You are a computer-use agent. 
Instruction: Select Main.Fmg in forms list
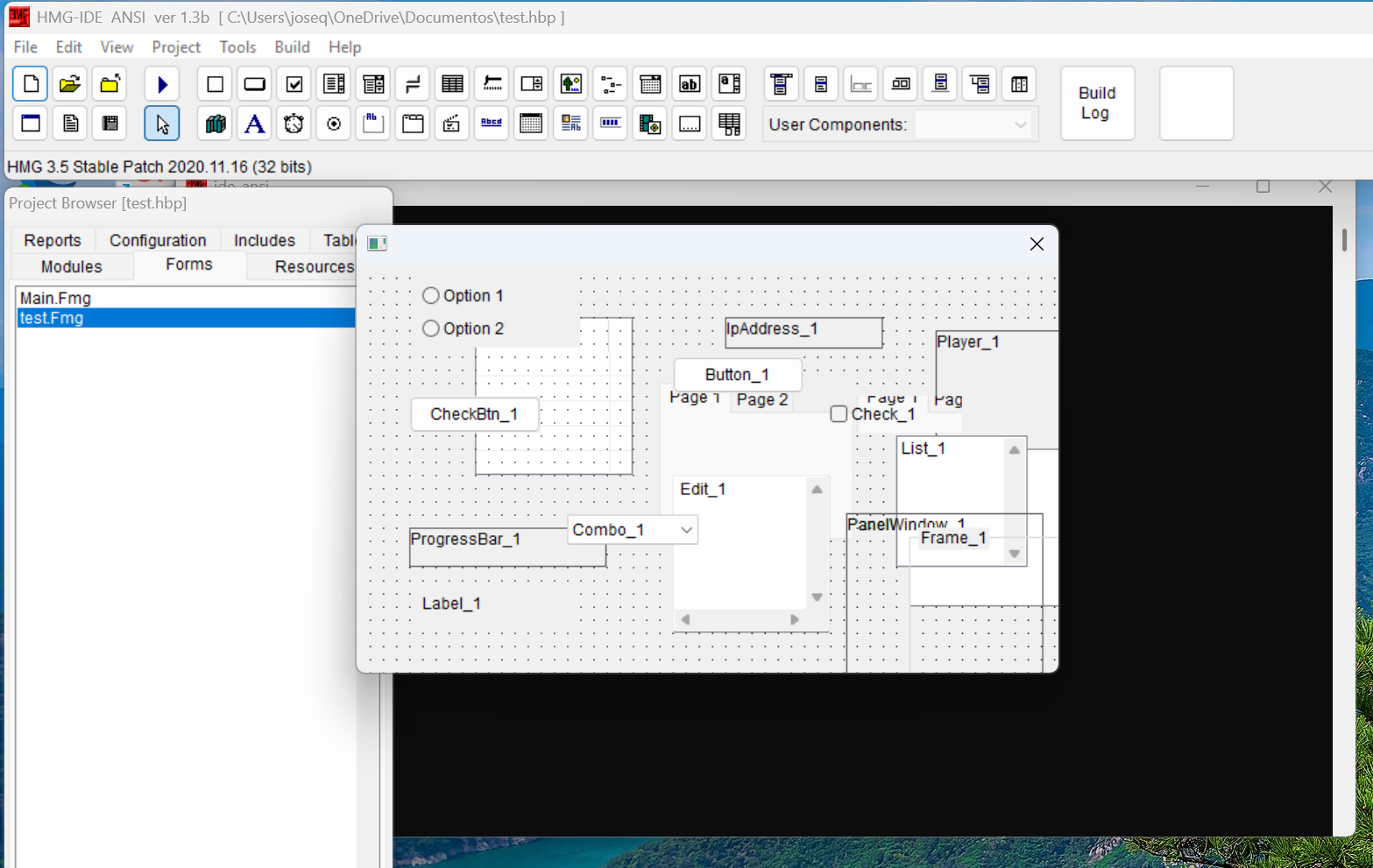pyautogui.click(x=55, y=299)
